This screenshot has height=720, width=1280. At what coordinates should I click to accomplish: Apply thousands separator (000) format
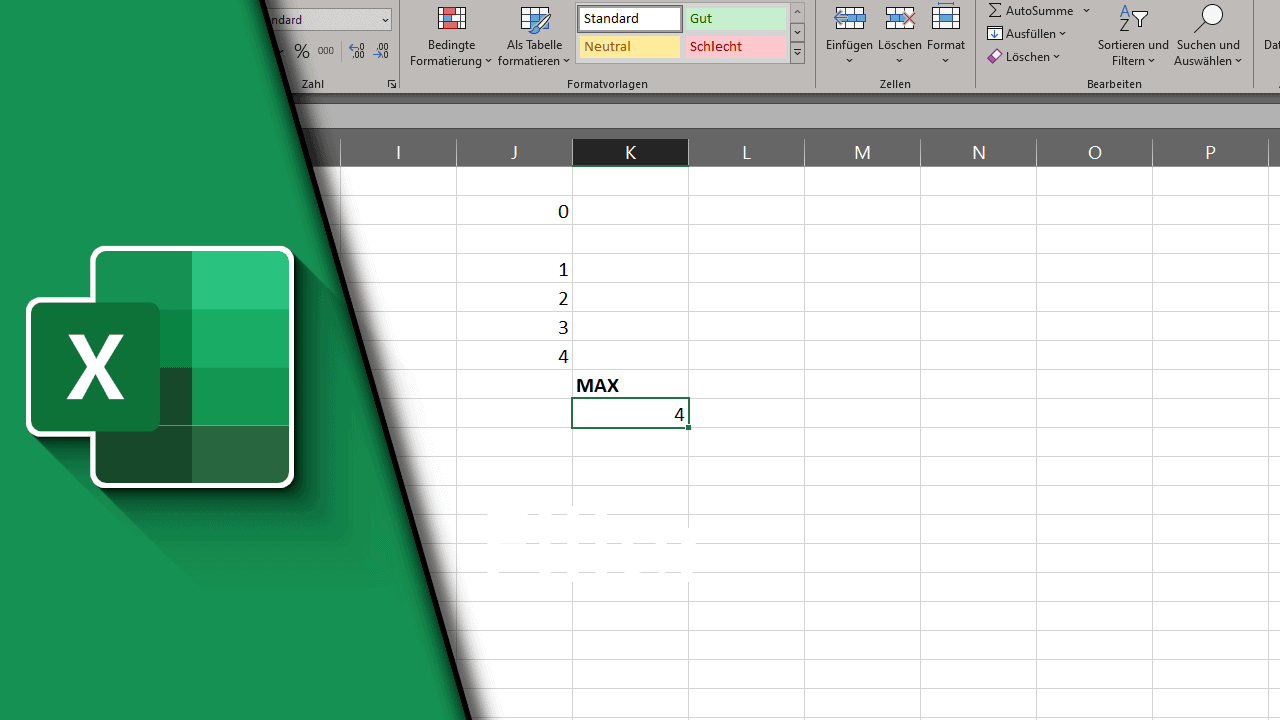[326, 51]
